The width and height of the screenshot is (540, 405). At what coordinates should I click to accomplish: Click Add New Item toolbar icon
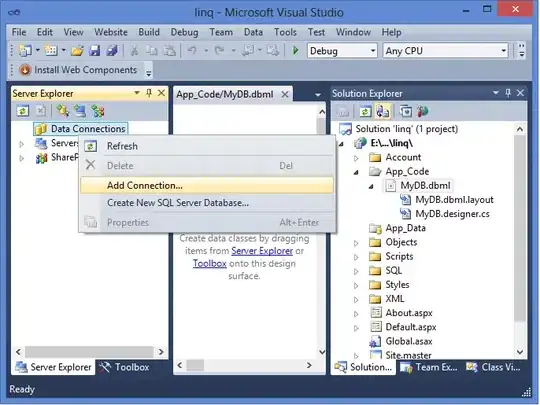click(x=51, y=51)
